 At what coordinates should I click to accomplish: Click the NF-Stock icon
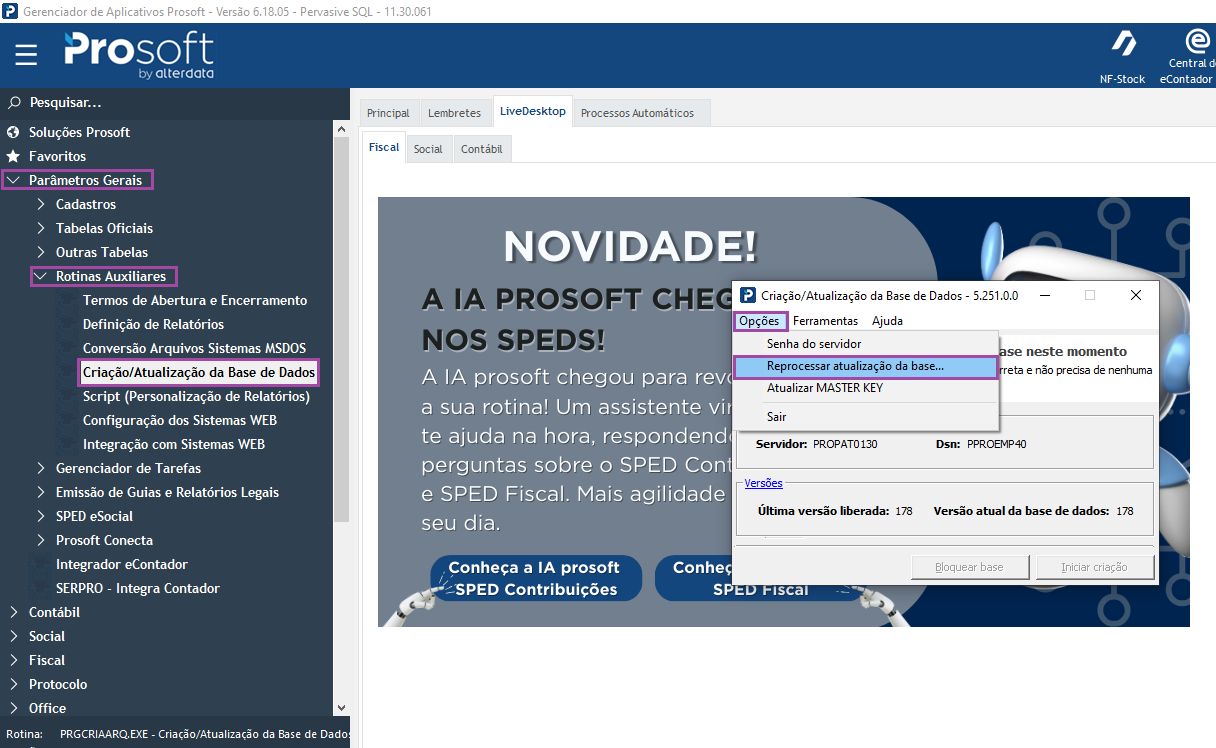1123,43
